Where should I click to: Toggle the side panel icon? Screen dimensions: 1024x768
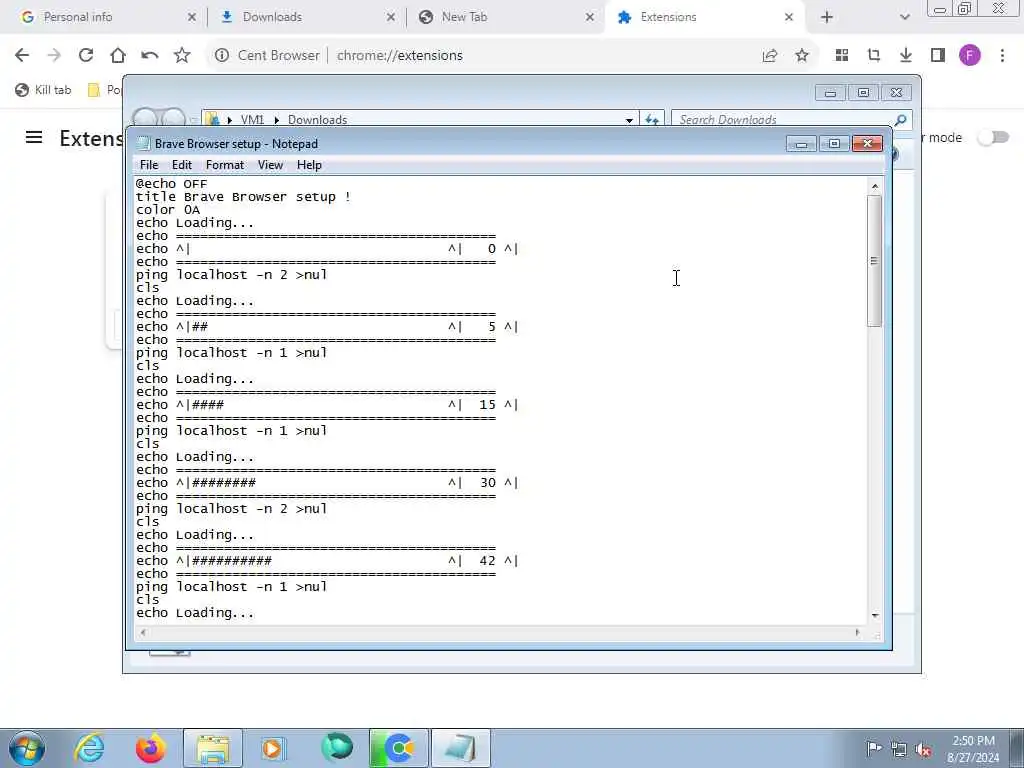938,56
